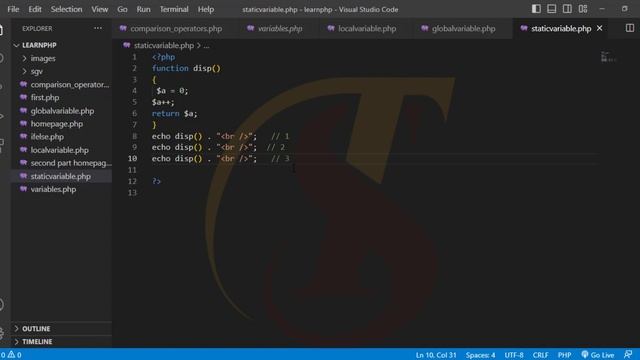Open errors and warnings status indicator
The height and width of the screenshot is (360, 640).
pos(11,355)
